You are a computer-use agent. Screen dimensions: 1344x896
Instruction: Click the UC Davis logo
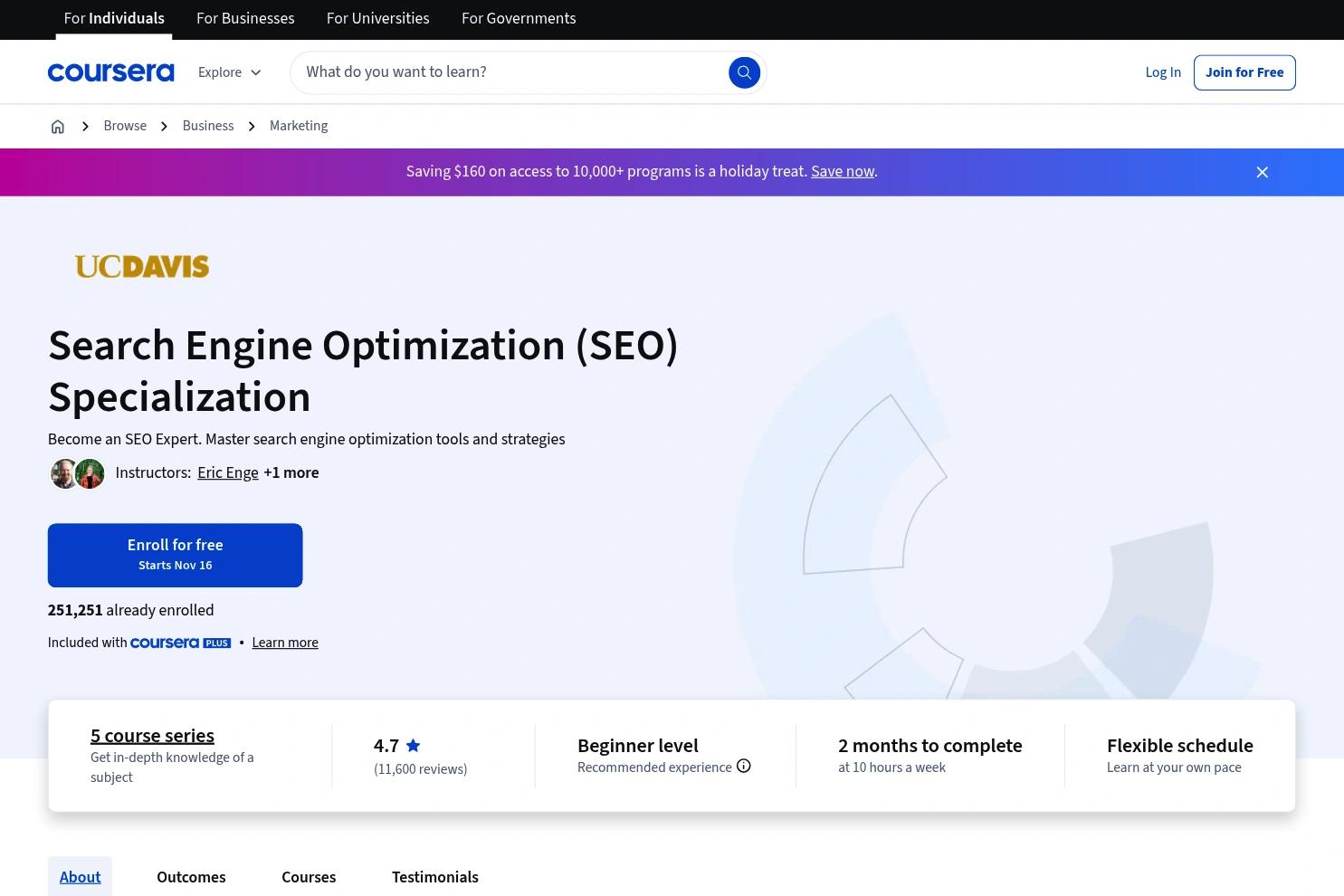[x=141, y=265]
